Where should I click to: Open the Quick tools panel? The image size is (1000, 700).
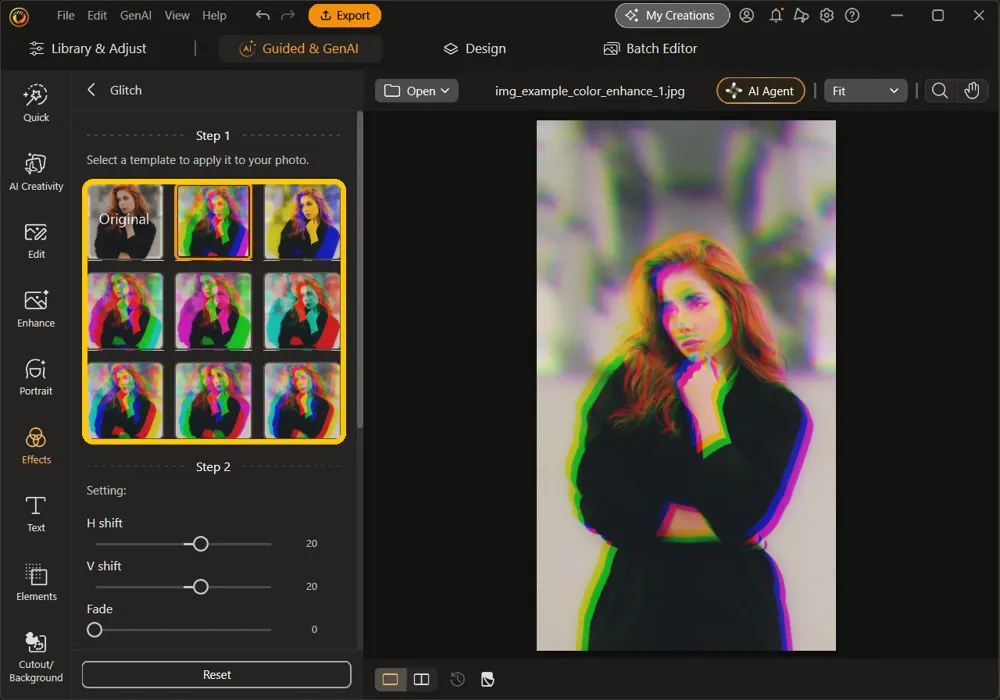(36, 103)
